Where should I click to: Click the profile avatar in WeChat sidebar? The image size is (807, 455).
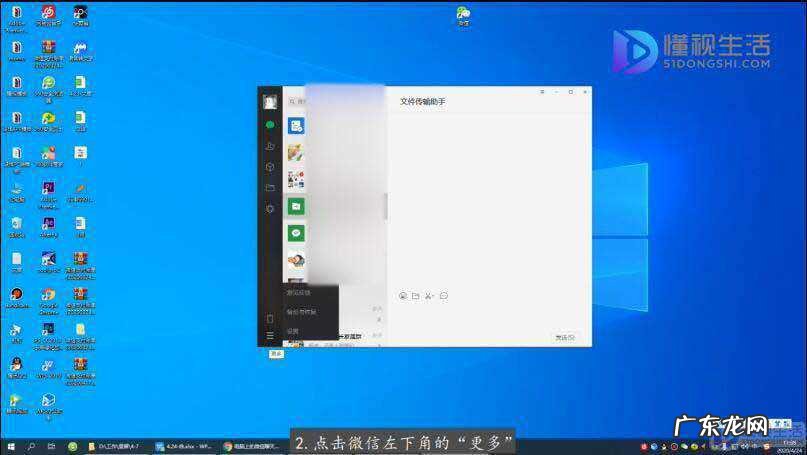pyautogui.click(x=270, y=101)
